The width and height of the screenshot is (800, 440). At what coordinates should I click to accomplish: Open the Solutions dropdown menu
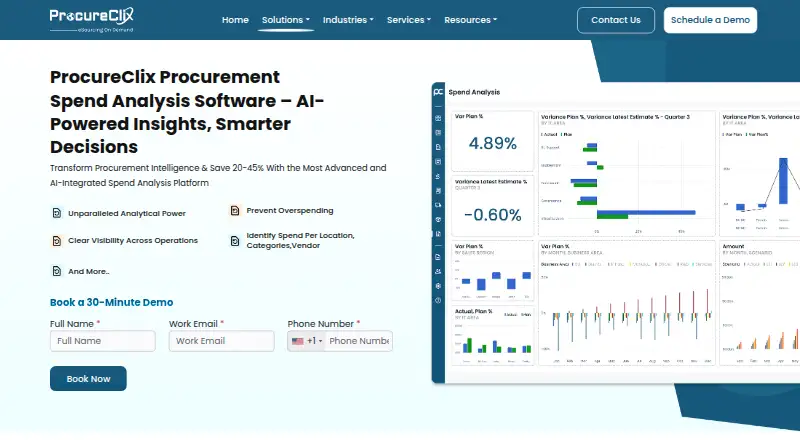click(286, 20)
